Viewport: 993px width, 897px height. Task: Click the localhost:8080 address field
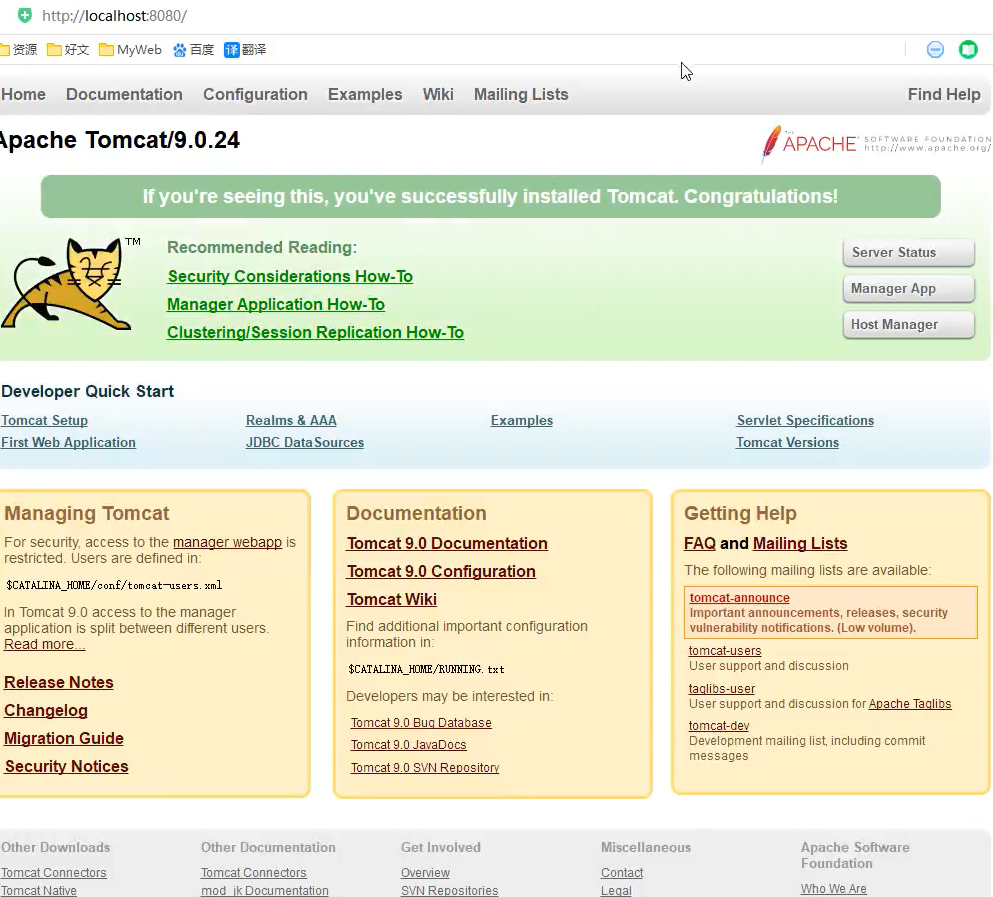coord(115,16)
